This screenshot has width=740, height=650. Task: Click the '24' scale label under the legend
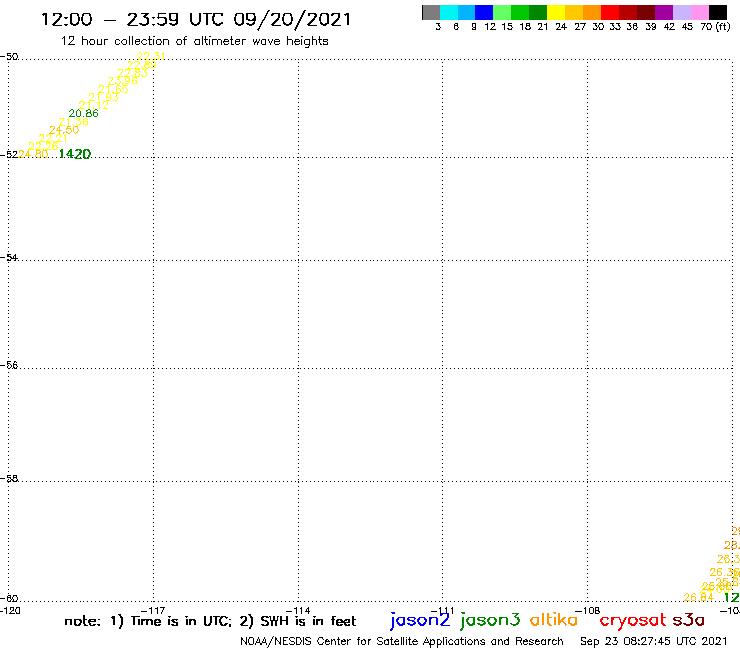pyautogui.click(x=561, y=27)
